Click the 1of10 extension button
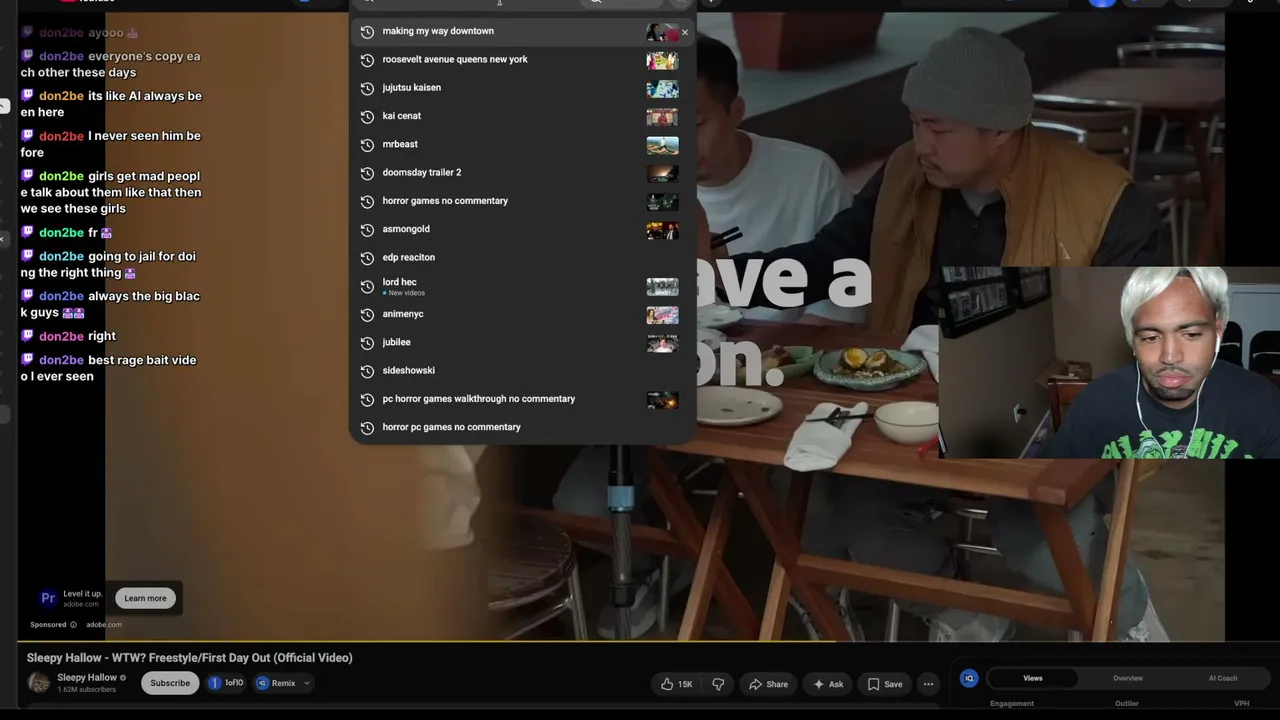Viewport: 1280px width, 720px height. click(x=227, y=683)
